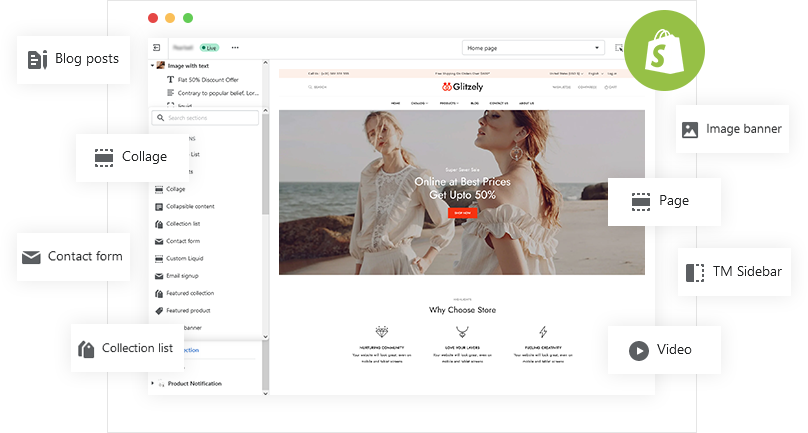The width and height of the screenshot is (808, 433).
Task: Click the Video play icon
Action: pyautogui.click(x=638, y=350)
